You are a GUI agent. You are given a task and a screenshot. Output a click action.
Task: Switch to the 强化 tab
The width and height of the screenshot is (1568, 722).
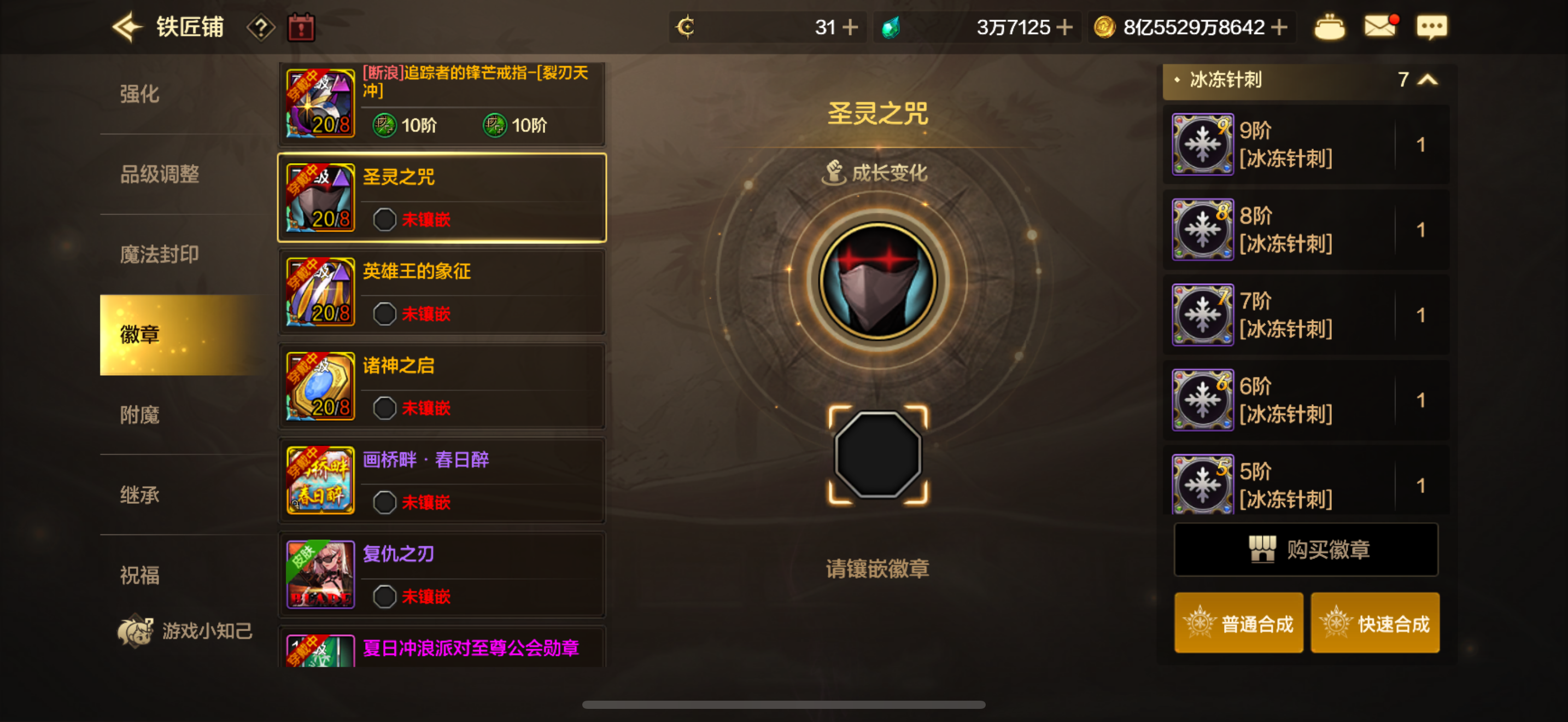[139, 94]
